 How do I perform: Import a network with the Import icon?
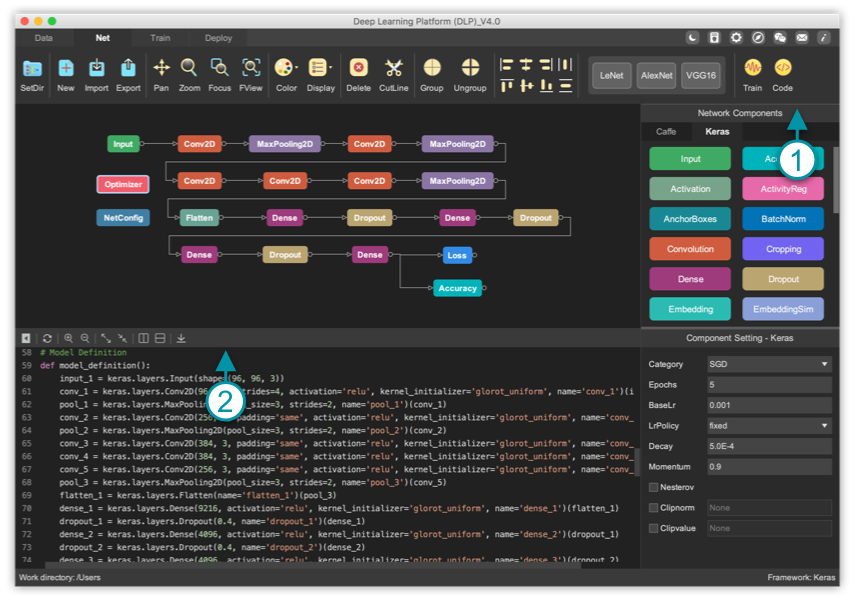point(96,69)
